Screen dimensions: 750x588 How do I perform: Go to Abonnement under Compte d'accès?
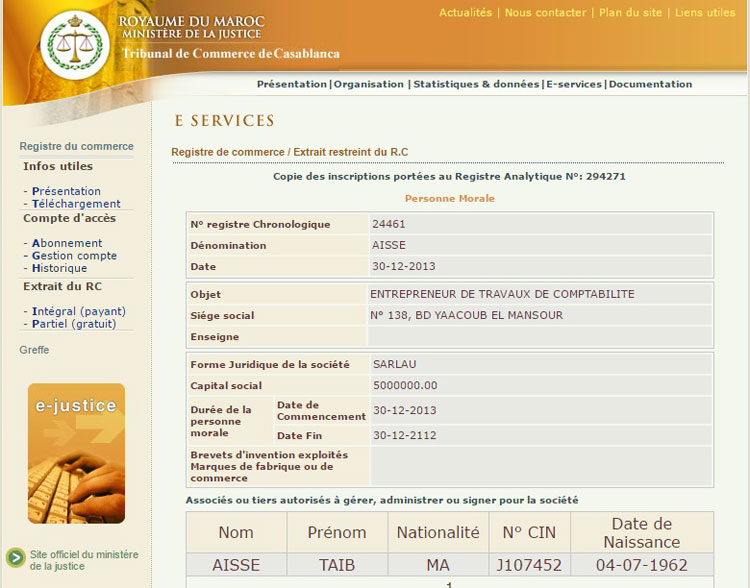click(67, 243)
